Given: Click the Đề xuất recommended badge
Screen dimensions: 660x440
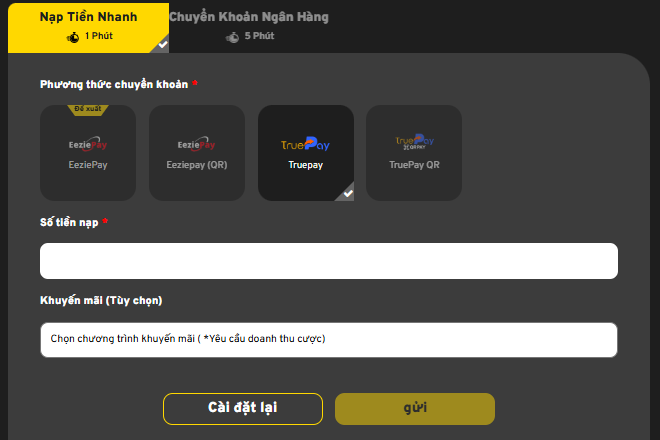Looking at the screenshot, I should point(88,109).
